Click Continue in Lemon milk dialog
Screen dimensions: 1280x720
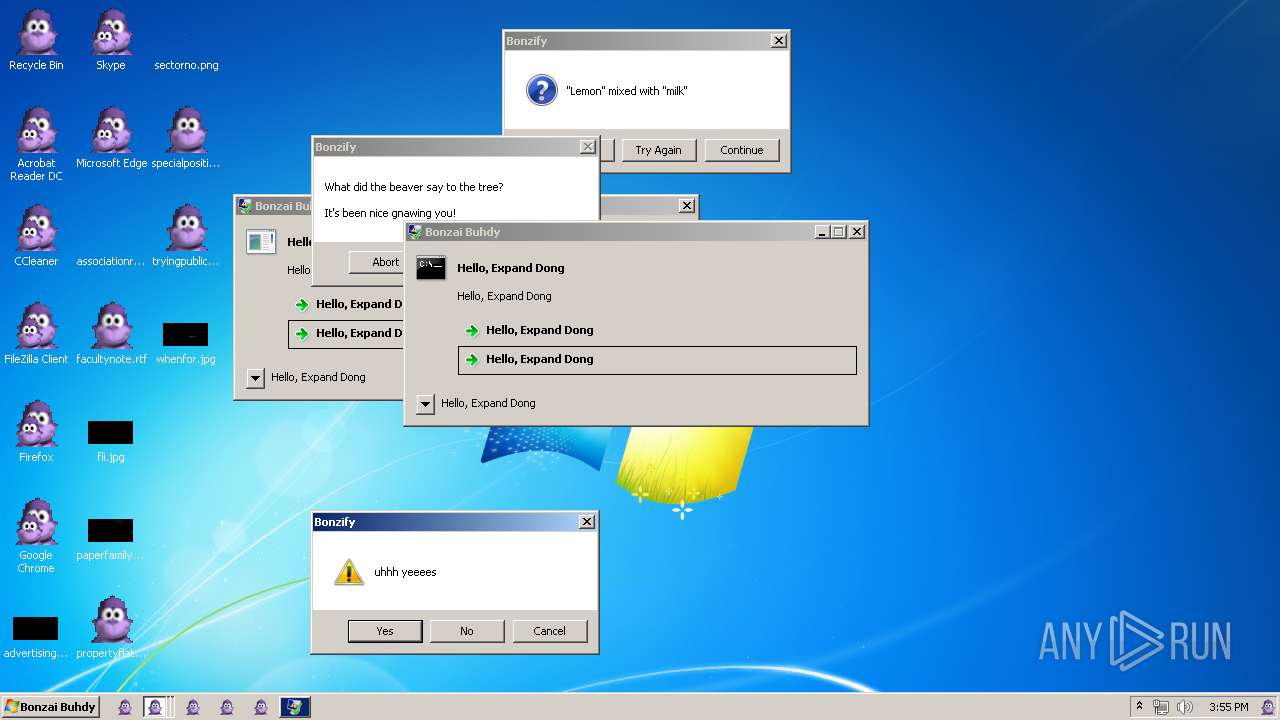pos(742,150)
